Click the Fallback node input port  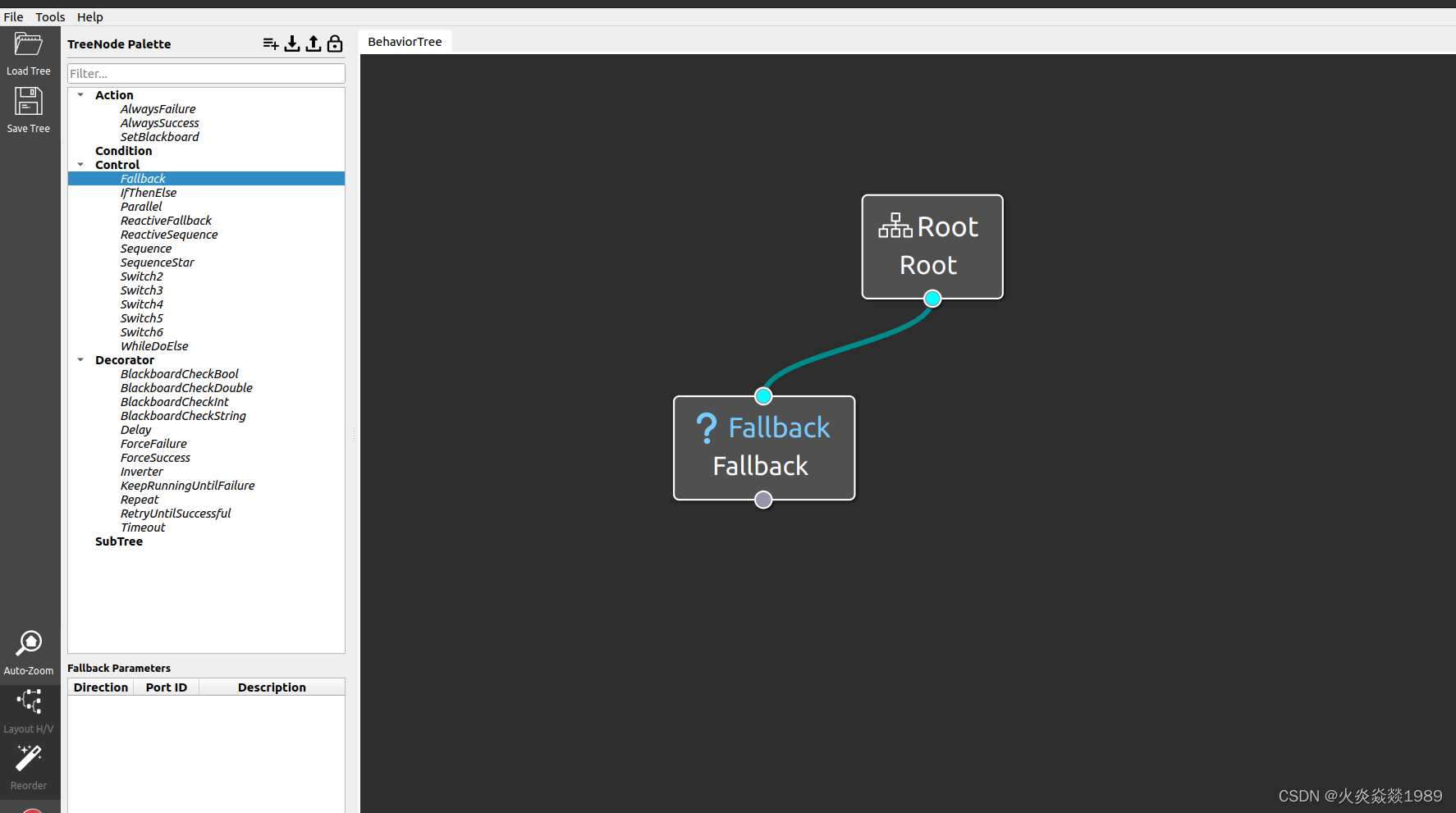click(763, 396)
